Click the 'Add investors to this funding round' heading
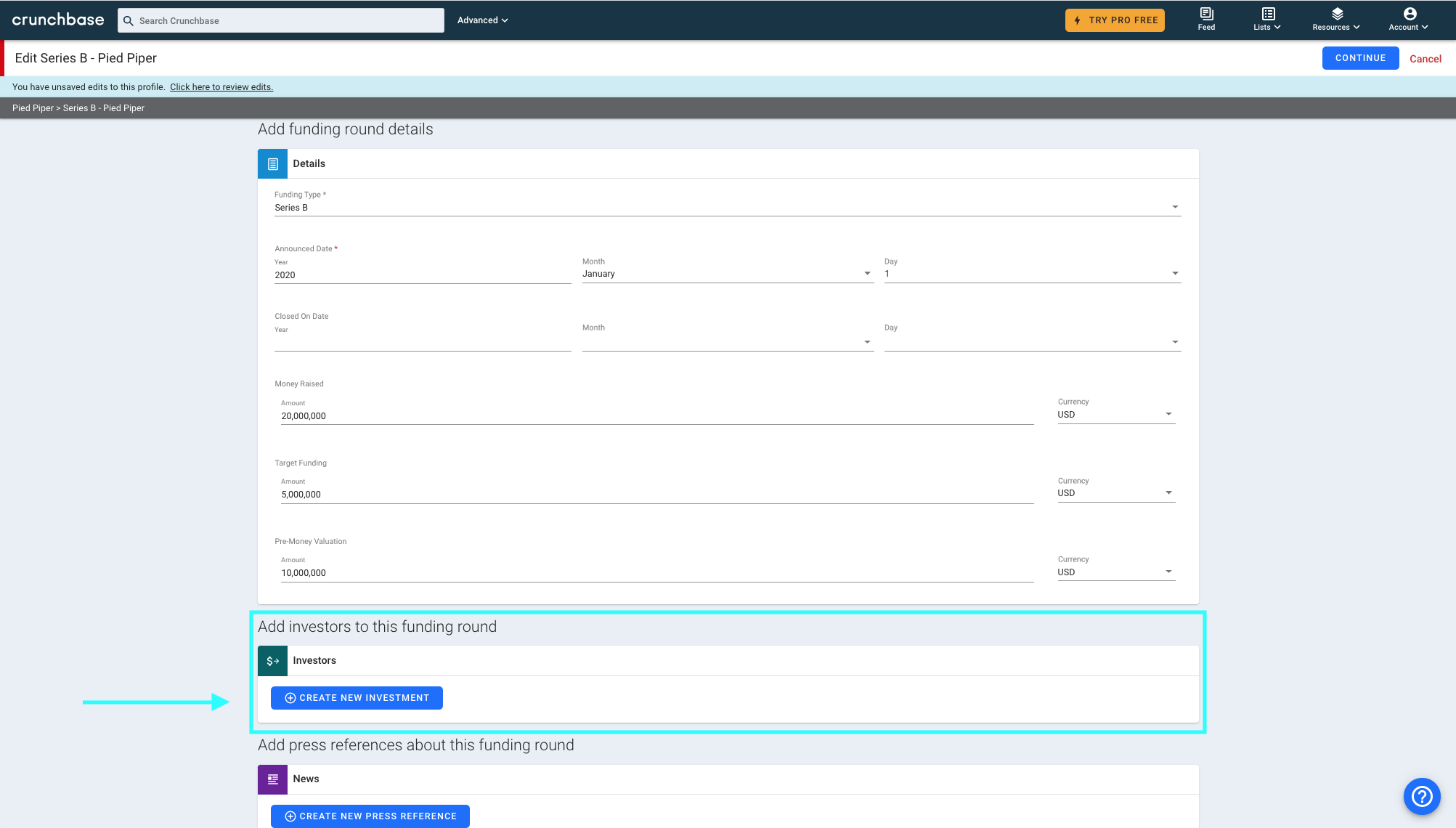The height and width of the screenshot is (828, 1456). point(377,627)
